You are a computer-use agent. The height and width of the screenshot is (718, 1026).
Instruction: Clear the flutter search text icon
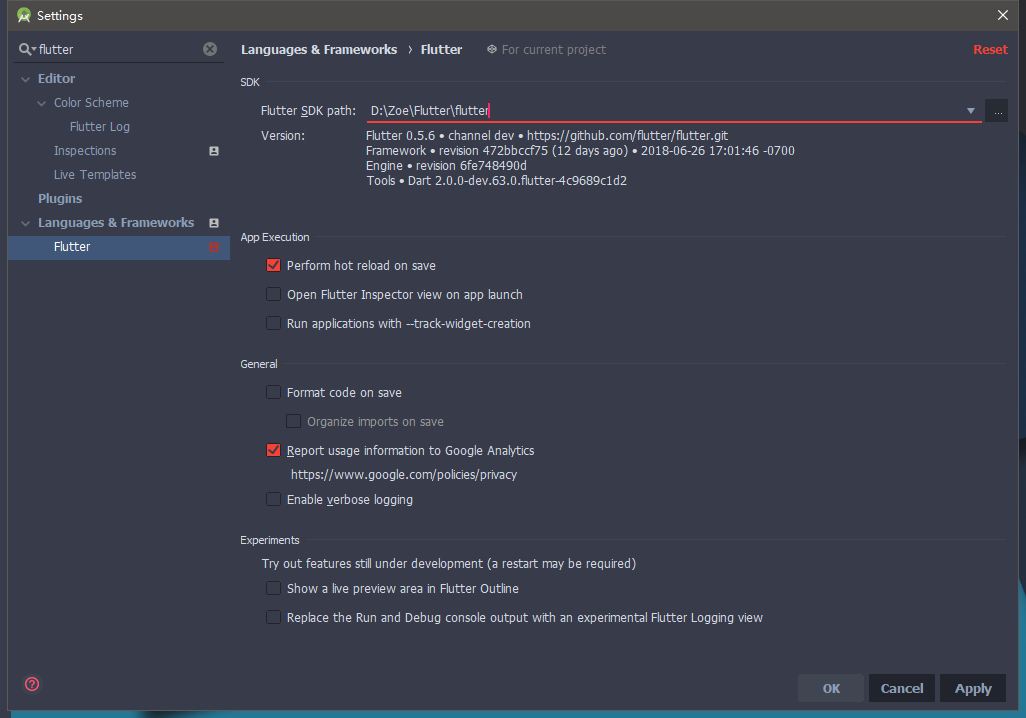coord(210,49)
